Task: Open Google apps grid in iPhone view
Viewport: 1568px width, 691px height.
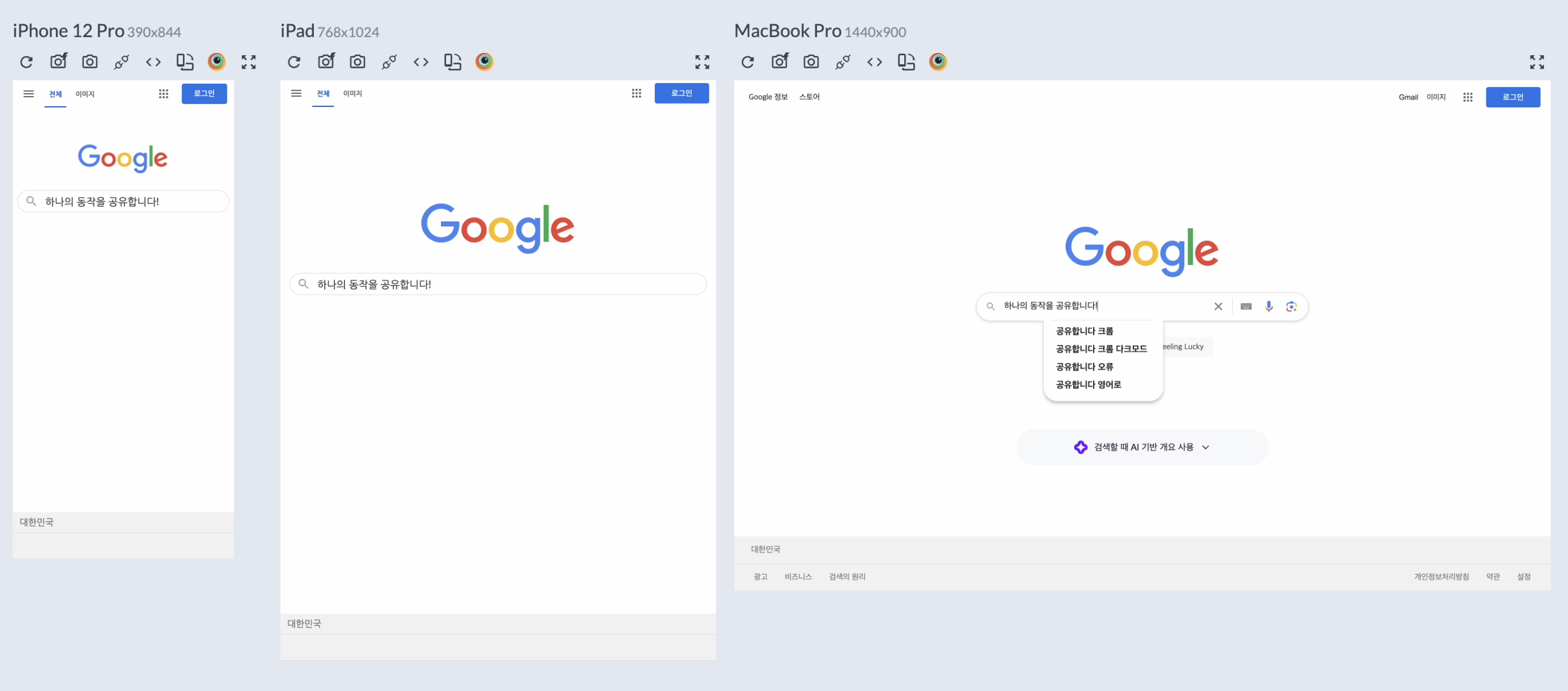Action: (164, 94)
